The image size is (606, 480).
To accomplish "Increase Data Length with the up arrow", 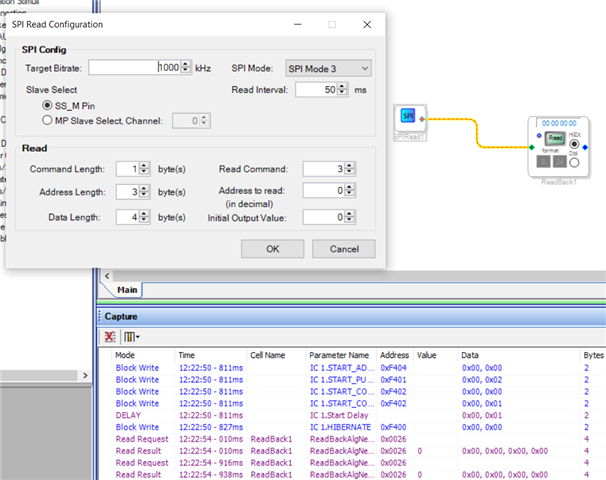I will coord(144,214).
